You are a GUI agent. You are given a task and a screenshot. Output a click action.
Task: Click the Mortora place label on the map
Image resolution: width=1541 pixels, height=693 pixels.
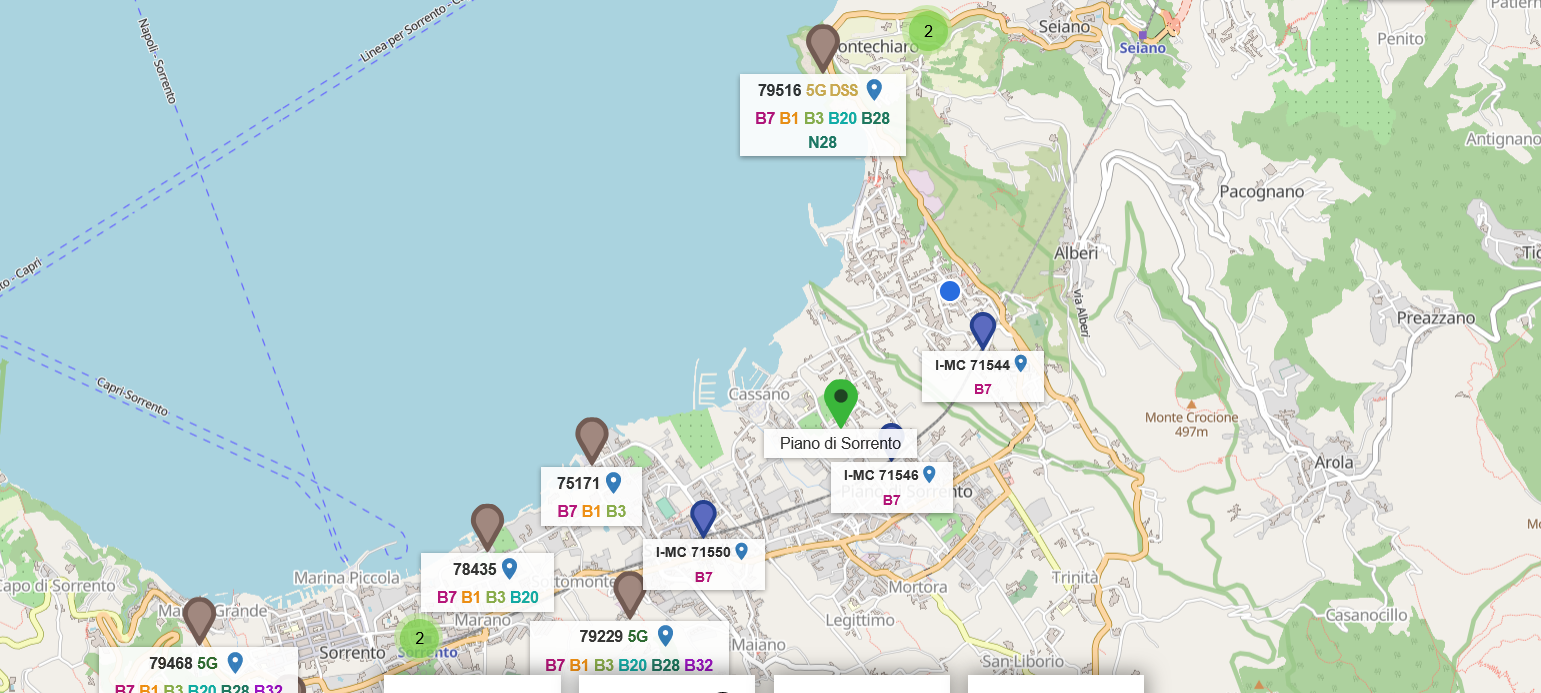tap(917, 587)
